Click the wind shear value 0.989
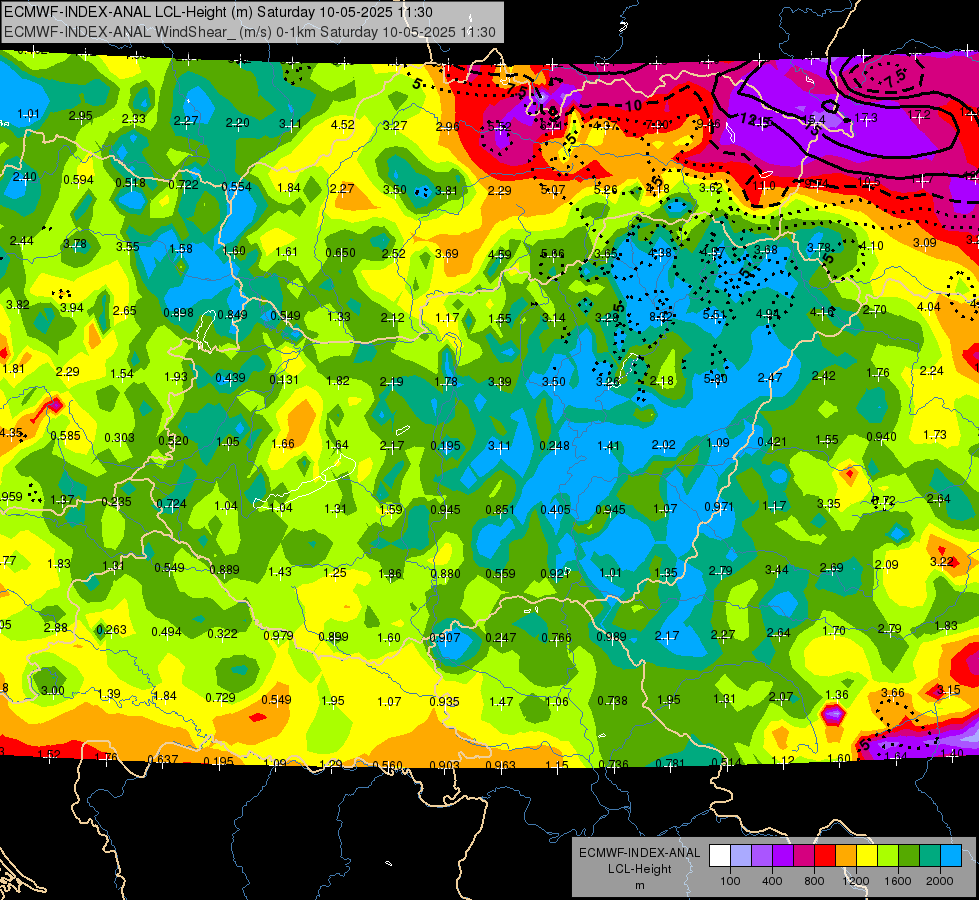Image resolution: width=979 pixels, height=900 pixels. 611,636
